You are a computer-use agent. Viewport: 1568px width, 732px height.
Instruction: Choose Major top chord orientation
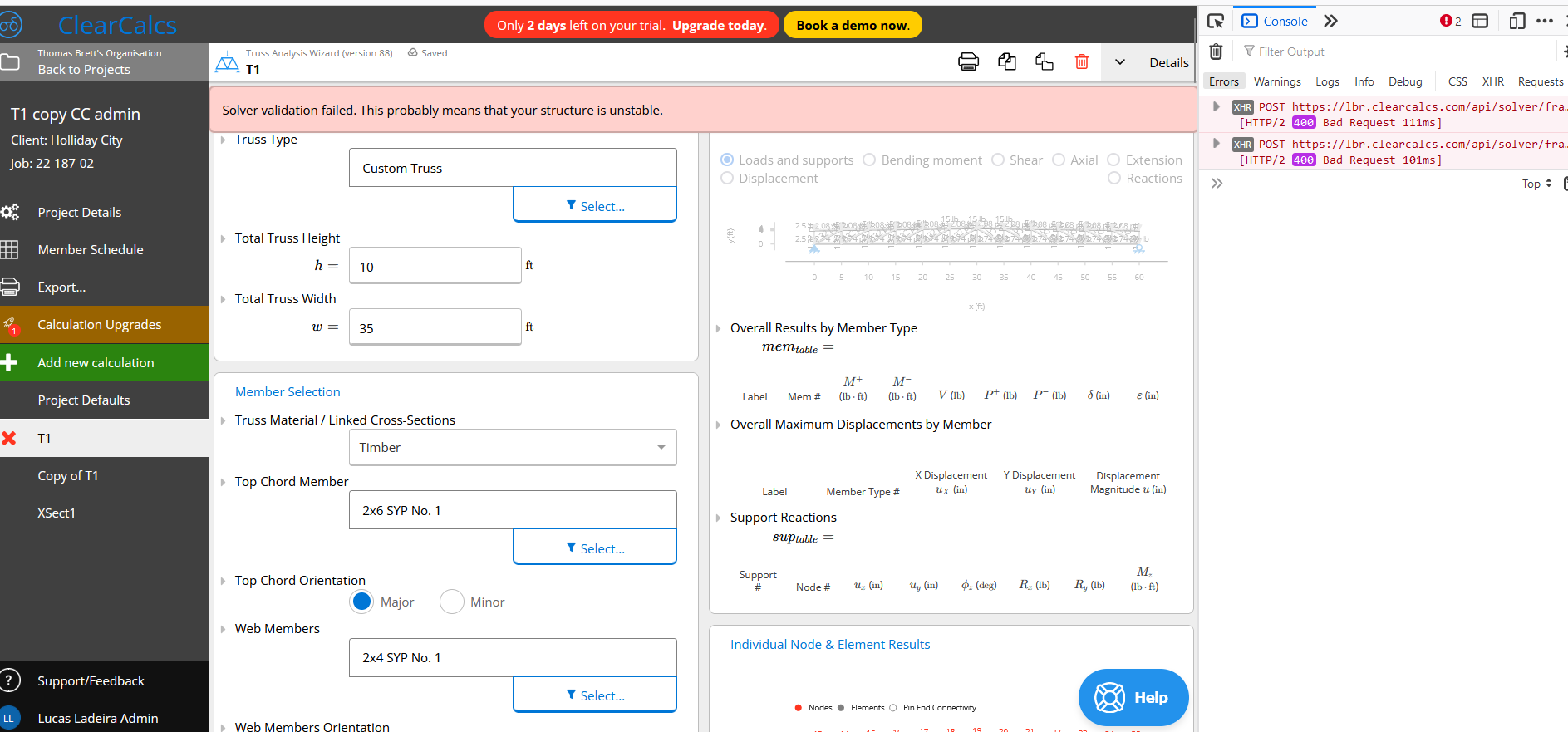click(x=361, y=602)
